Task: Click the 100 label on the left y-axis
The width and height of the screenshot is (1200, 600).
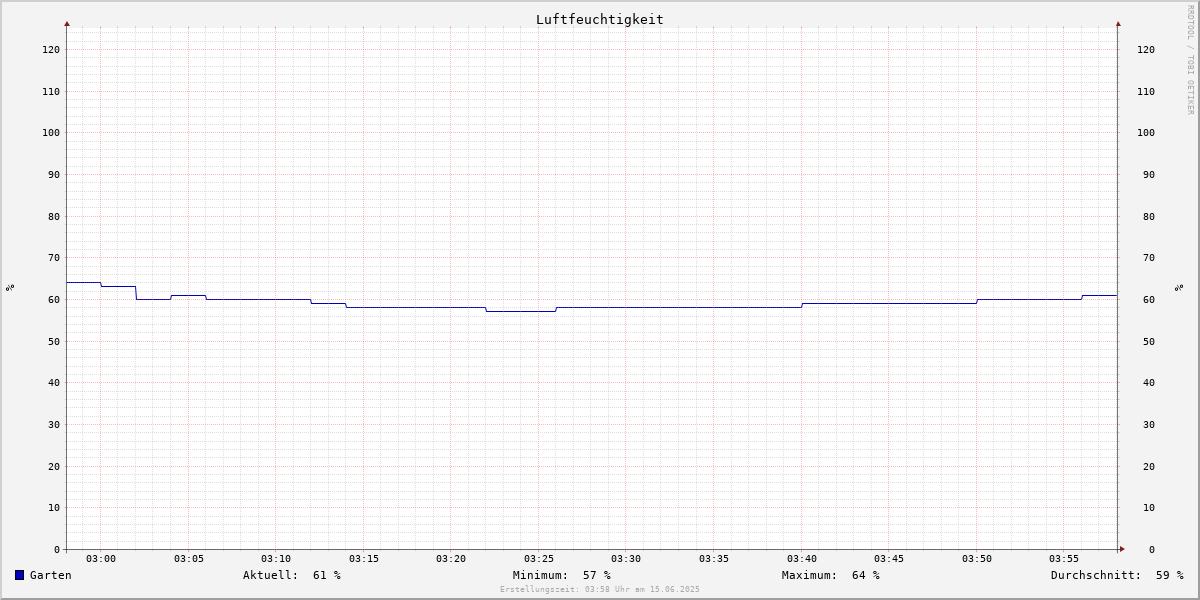Action: 51,132
